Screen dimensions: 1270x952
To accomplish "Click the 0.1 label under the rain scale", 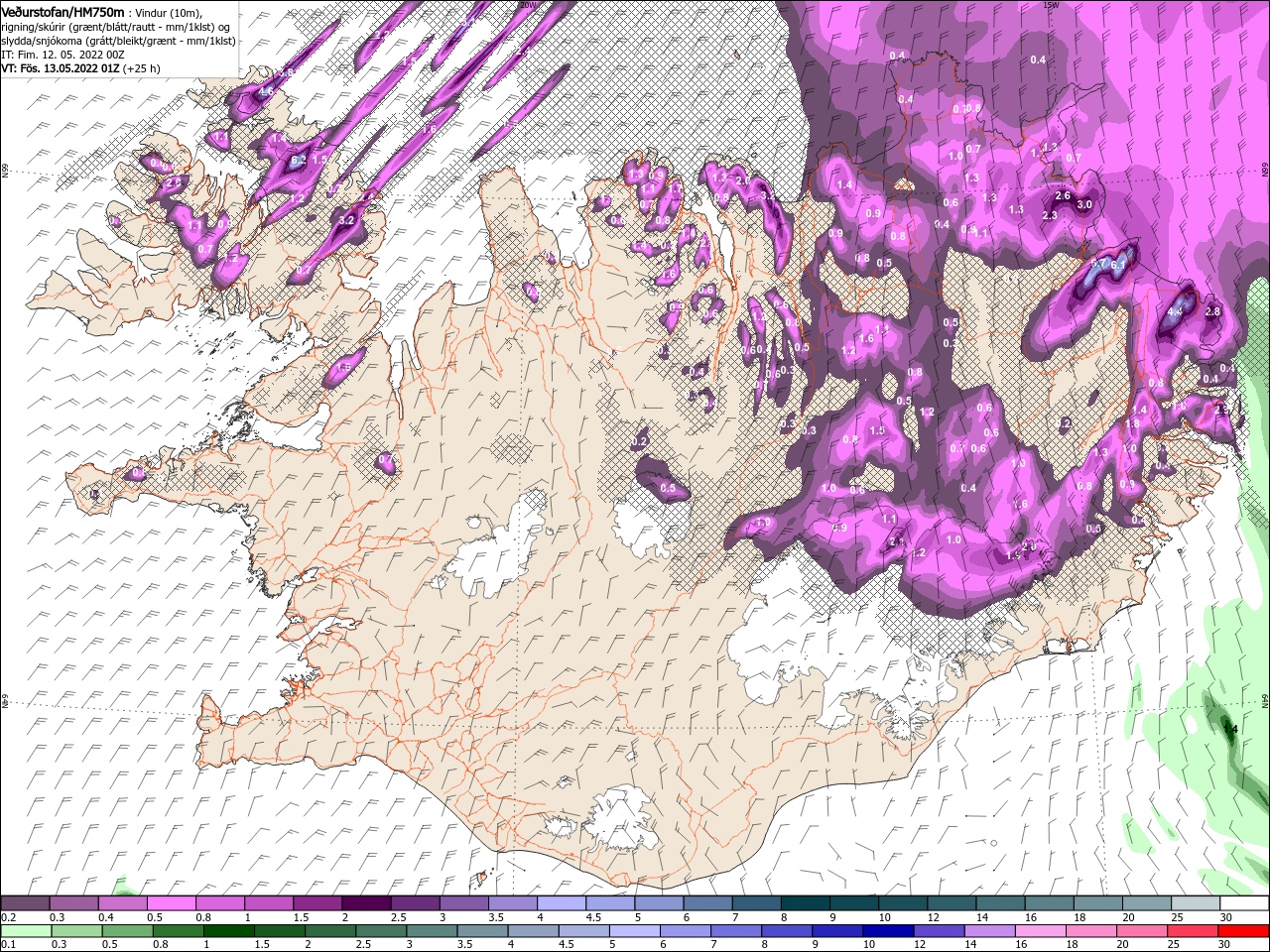I will 8,944.
